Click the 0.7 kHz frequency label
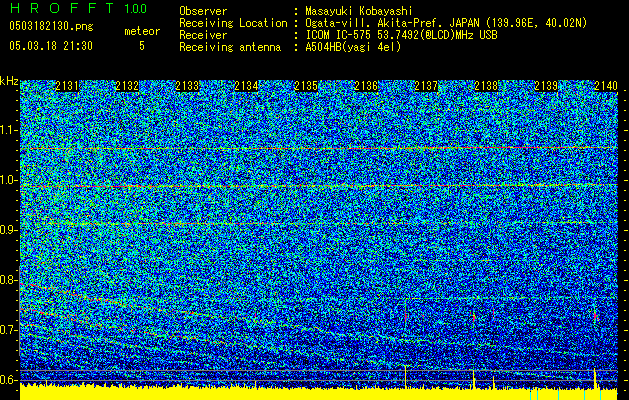The width and height of the screenshot is (629, 400). (9, 330)
